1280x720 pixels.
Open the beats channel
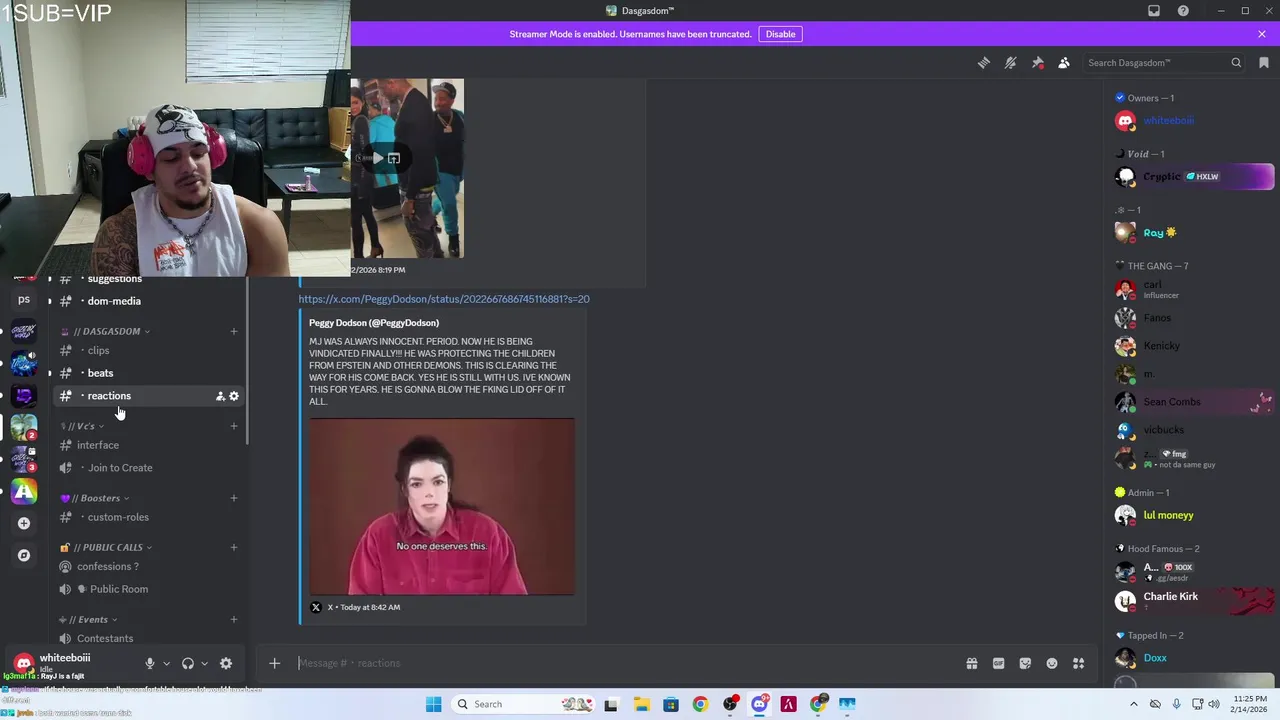click(148, 373)
